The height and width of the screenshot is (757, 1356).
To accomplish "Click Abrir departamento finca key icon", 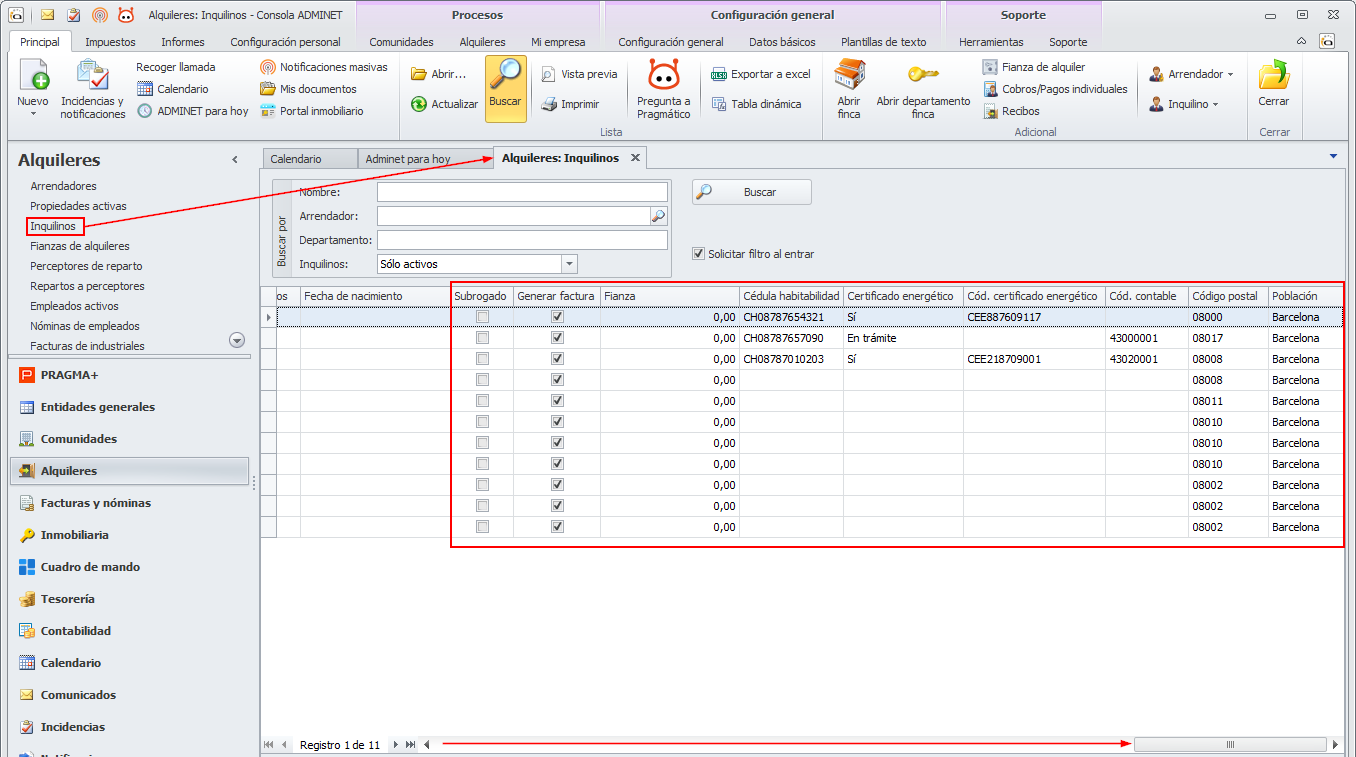I will pos(922,76).
